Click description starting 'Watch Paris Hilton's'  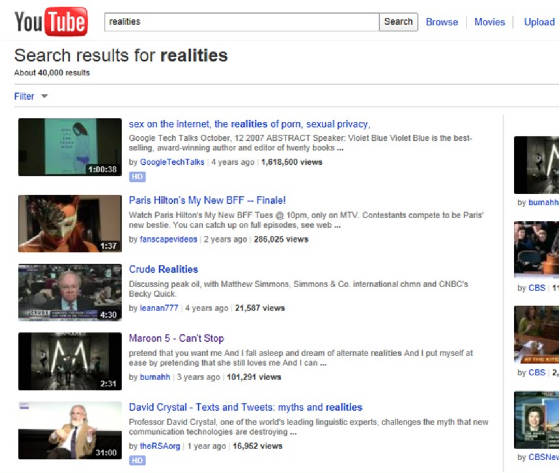[306, 220]
